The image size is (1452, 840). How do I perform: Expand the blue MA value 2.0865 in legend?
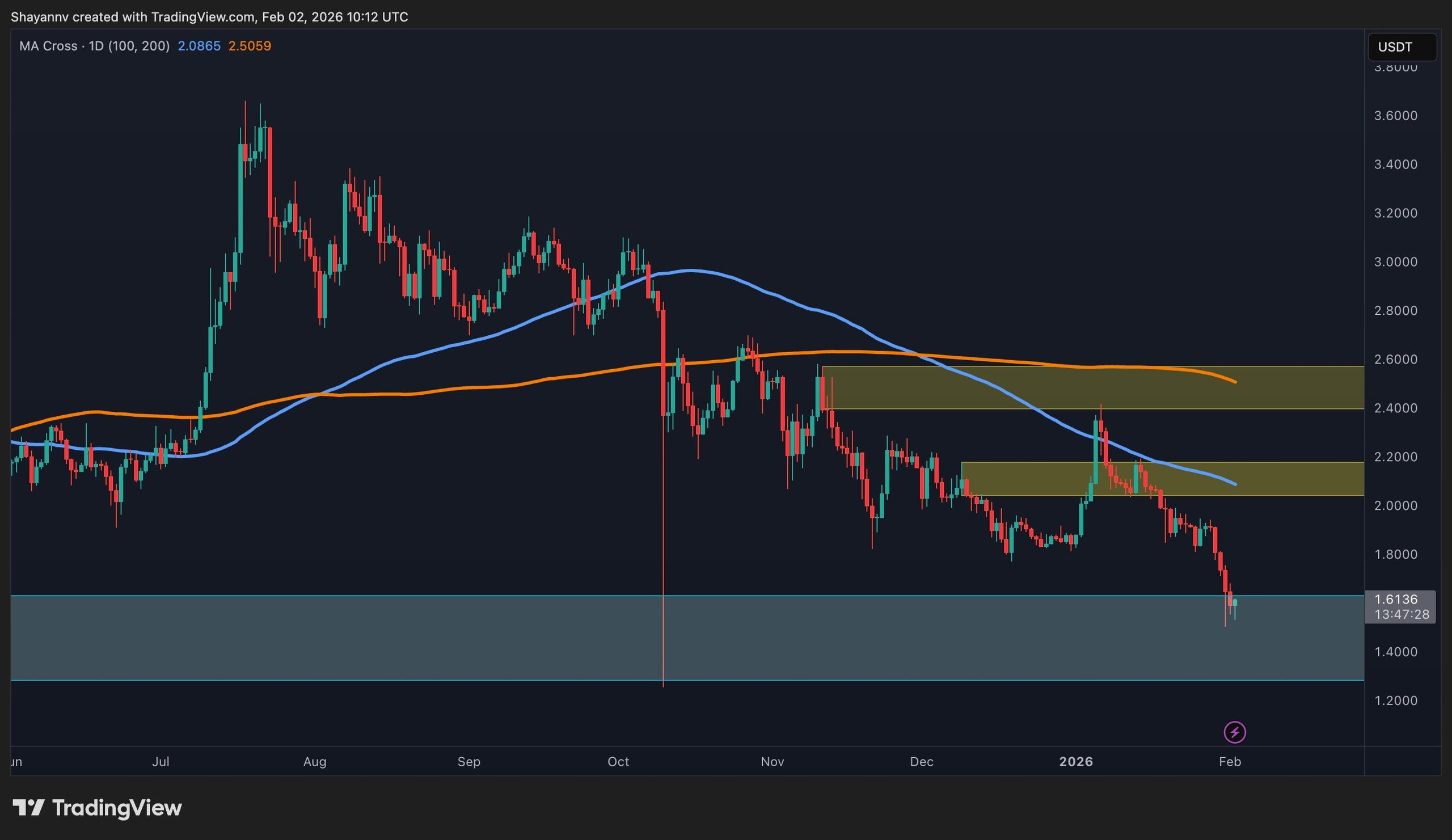click(x=198, y=46)
